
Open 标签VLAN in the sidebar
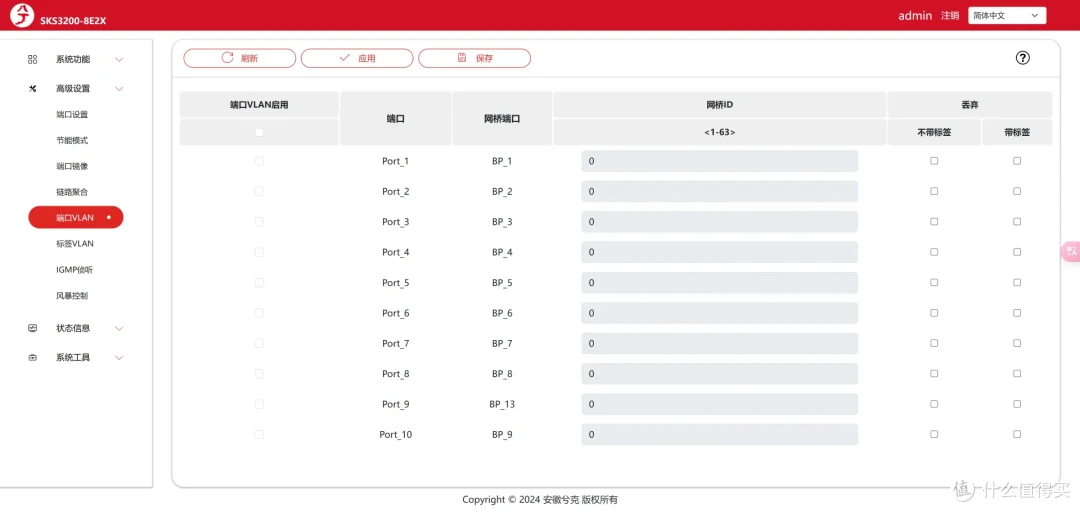[74, 243]
